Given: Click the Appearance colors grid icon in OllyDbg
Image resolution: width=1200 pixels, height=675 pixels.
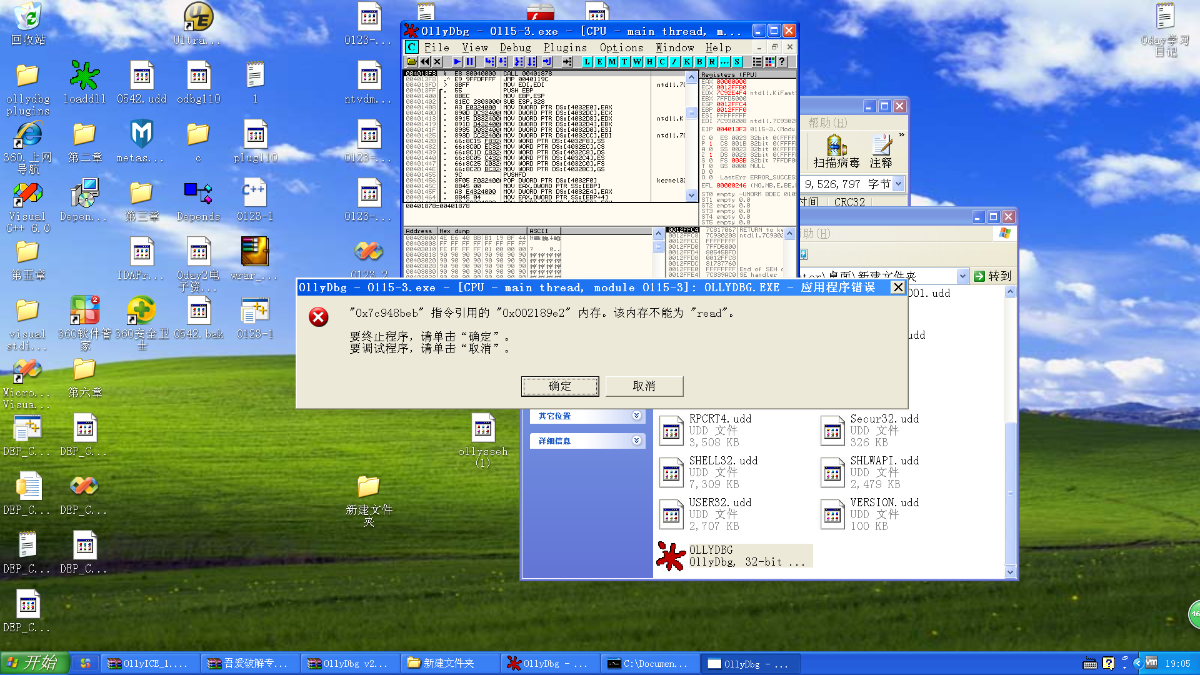Looking at the screenshot, I should tap(770, 62).
